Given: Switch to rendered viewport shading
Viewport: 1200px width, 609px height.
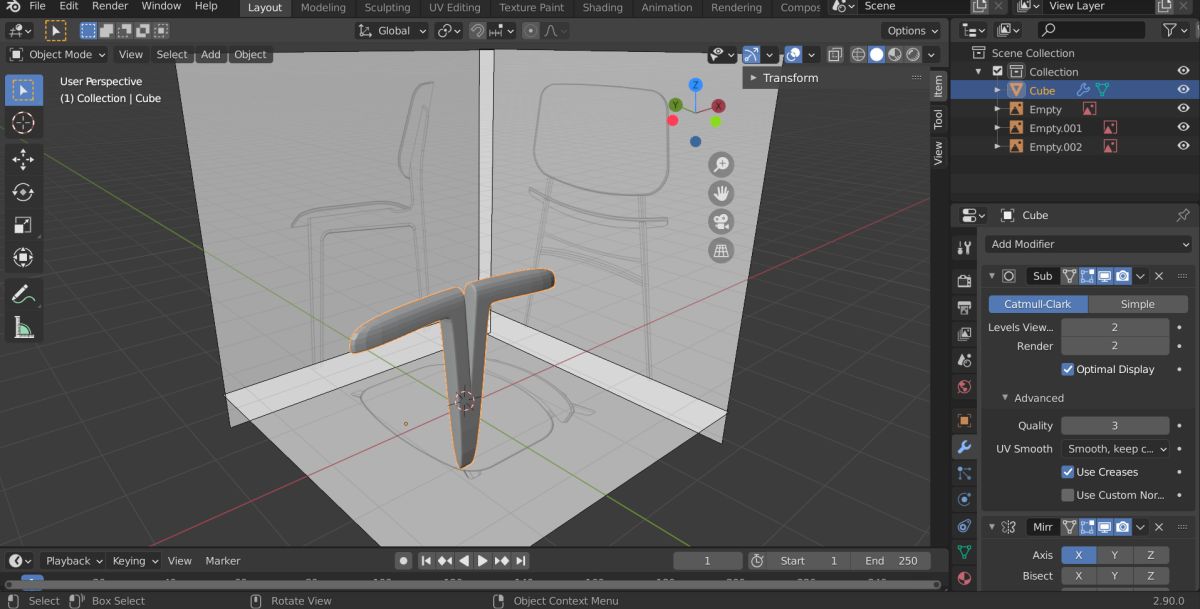Looking at the screenshot, I should (x=913, y=55).
